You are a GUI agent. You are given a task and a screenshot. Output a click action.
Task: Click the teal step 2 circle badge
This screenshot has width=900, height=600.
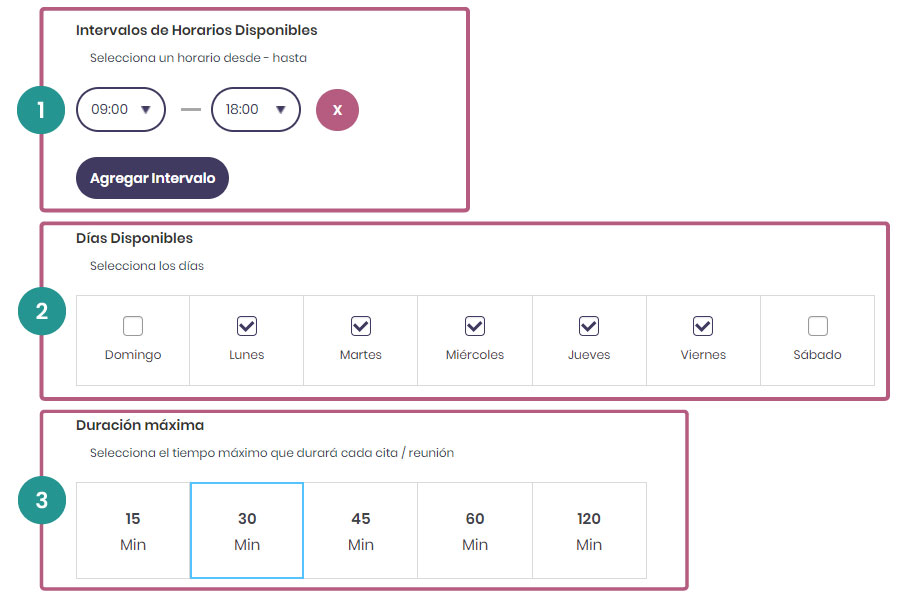(x=42, y=311)
